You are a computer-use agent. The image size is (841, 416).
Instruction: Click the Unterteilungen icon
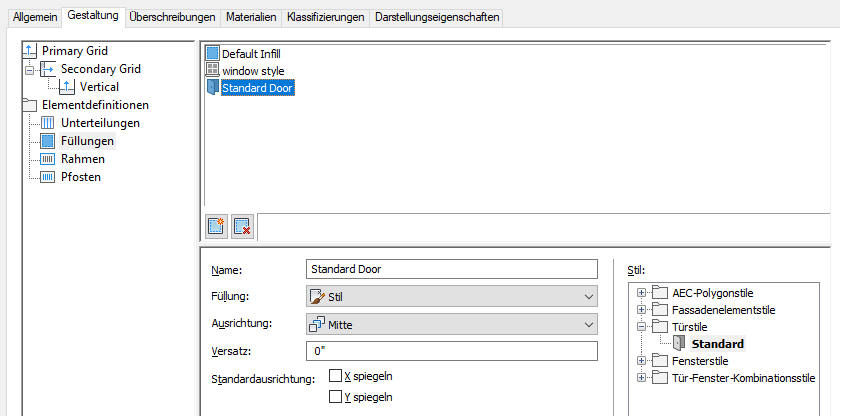point(48,123)
